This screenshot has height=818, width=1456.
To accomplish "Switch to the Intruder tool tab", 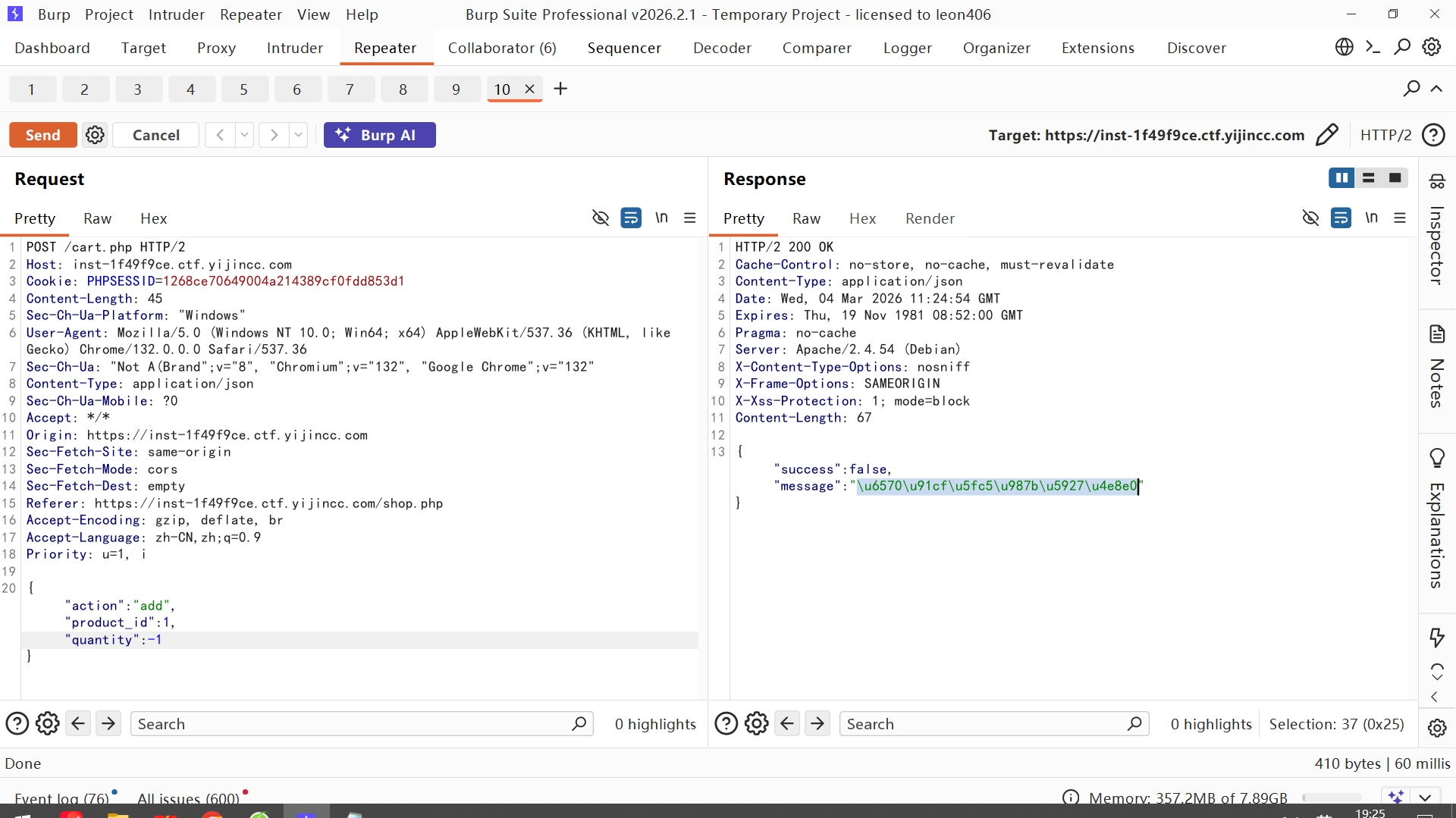I will point(294,48).
